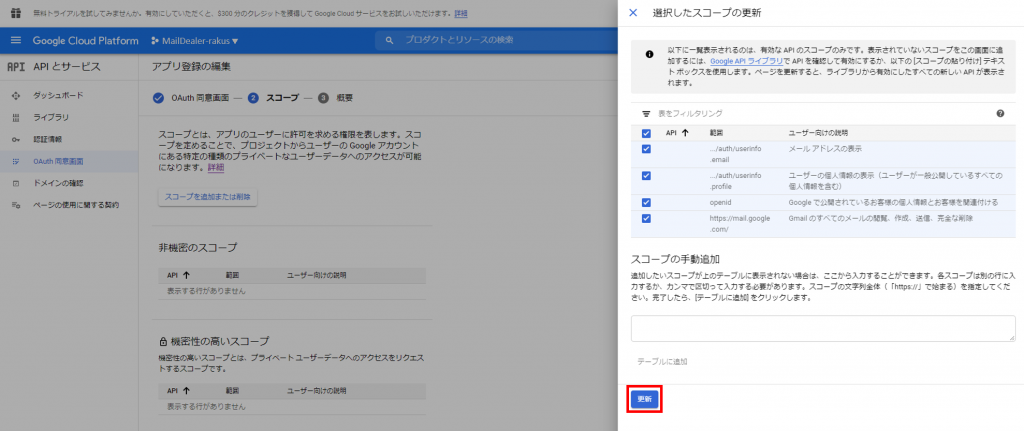Click the 更新 button
This screenshot has width=1024, height=431.
coord(645,399)
